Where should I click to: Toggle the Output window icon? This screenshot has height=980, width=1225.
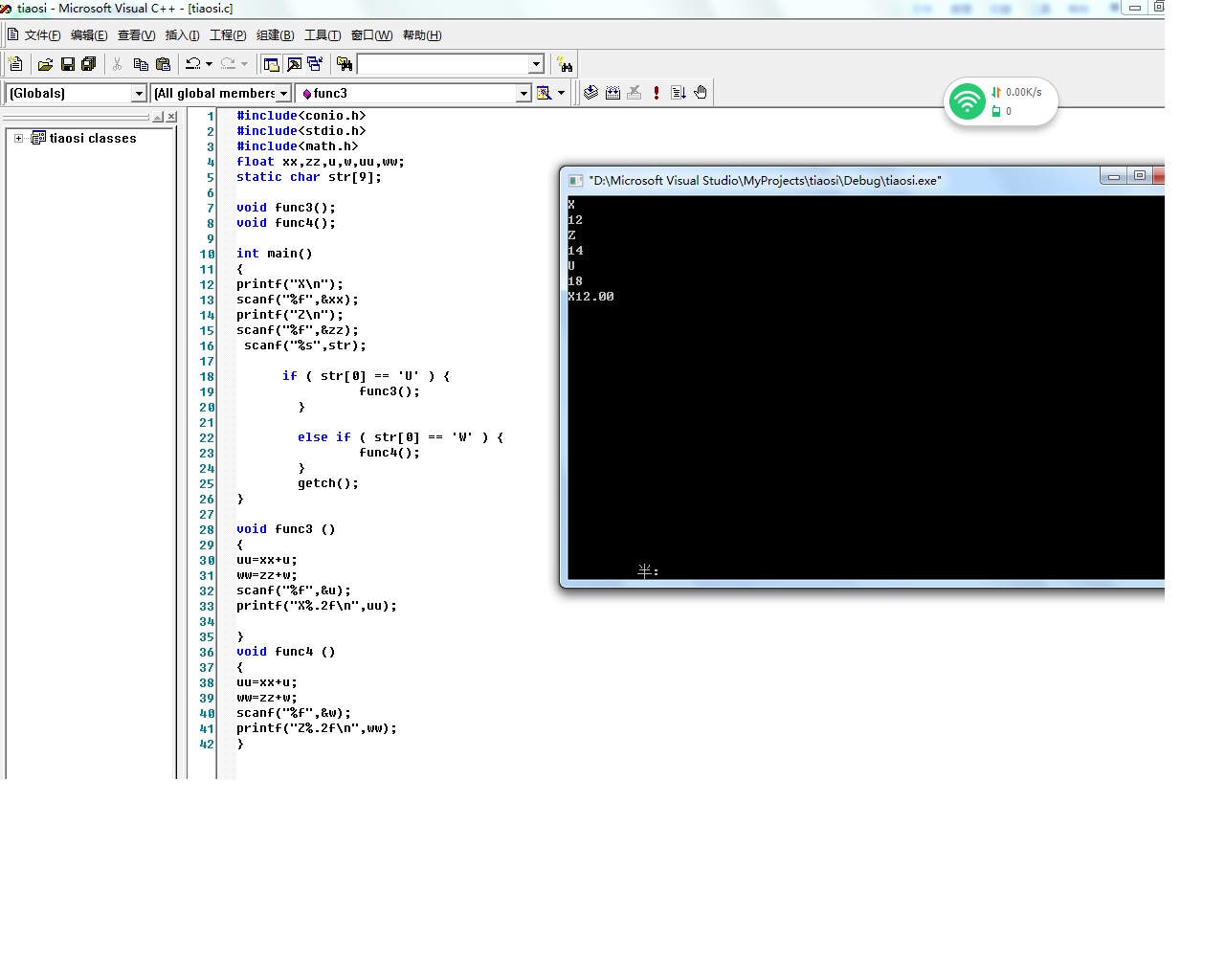click(x=294, y=64)
